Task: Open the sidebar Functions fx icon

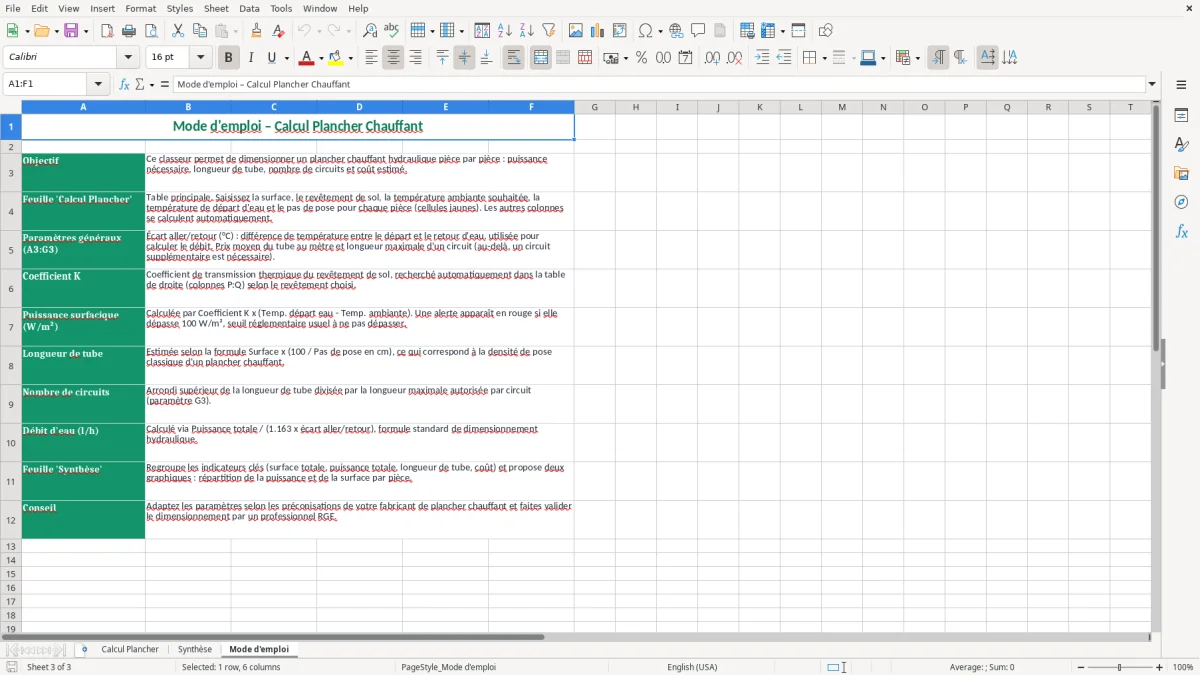Action: pyautogui.click(x=1181, y=231)
